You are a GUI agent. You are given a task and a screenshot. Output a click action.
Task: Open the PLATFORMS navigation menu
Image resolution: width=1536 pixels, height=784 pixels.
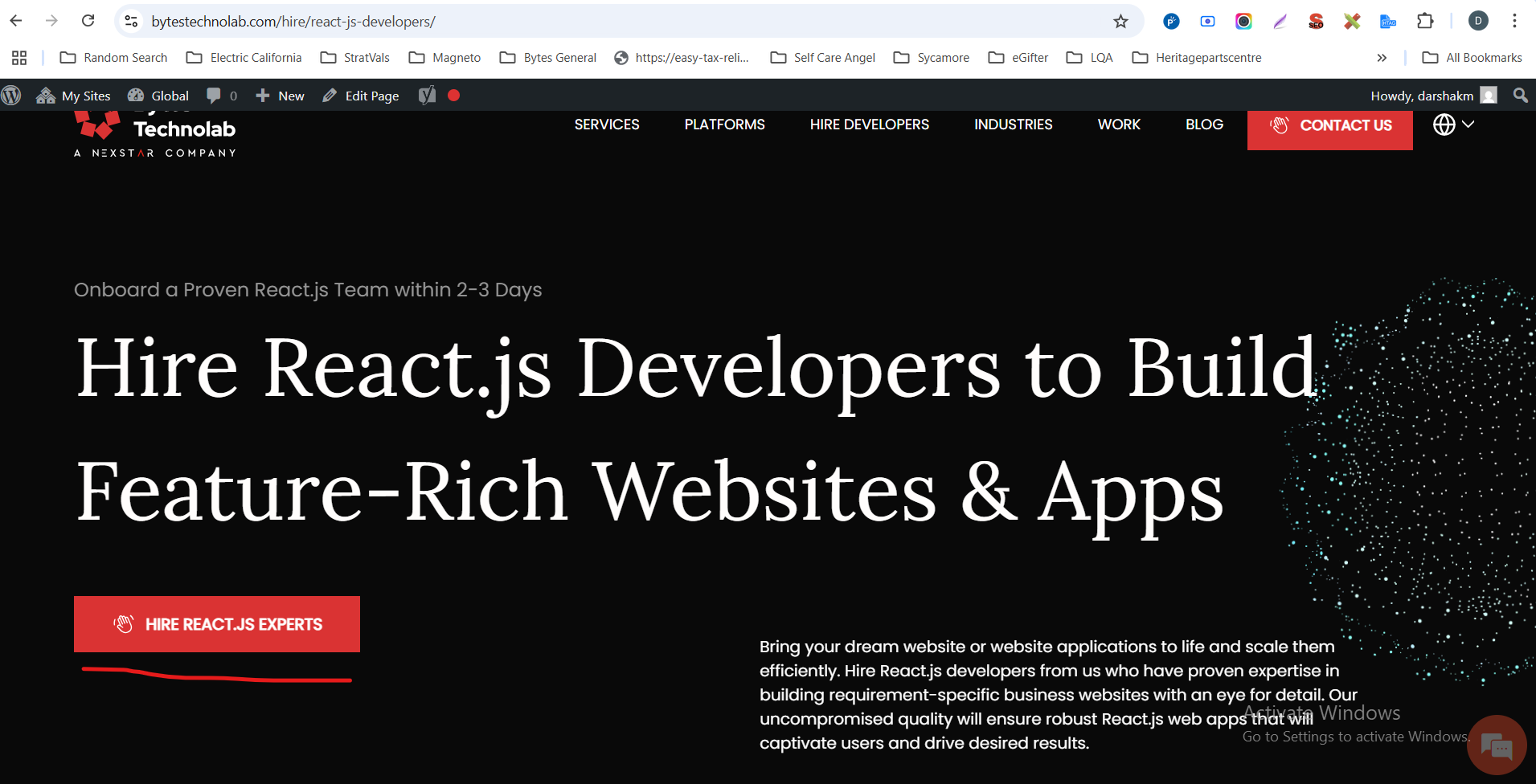pyautogui.click(x=725, y=125)
